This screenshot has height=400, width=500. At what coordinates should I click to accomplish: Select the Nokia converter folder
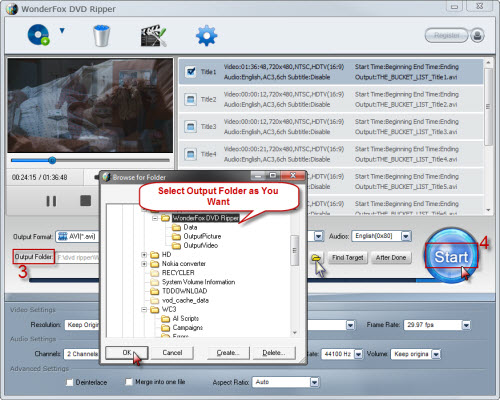[184, 264]
